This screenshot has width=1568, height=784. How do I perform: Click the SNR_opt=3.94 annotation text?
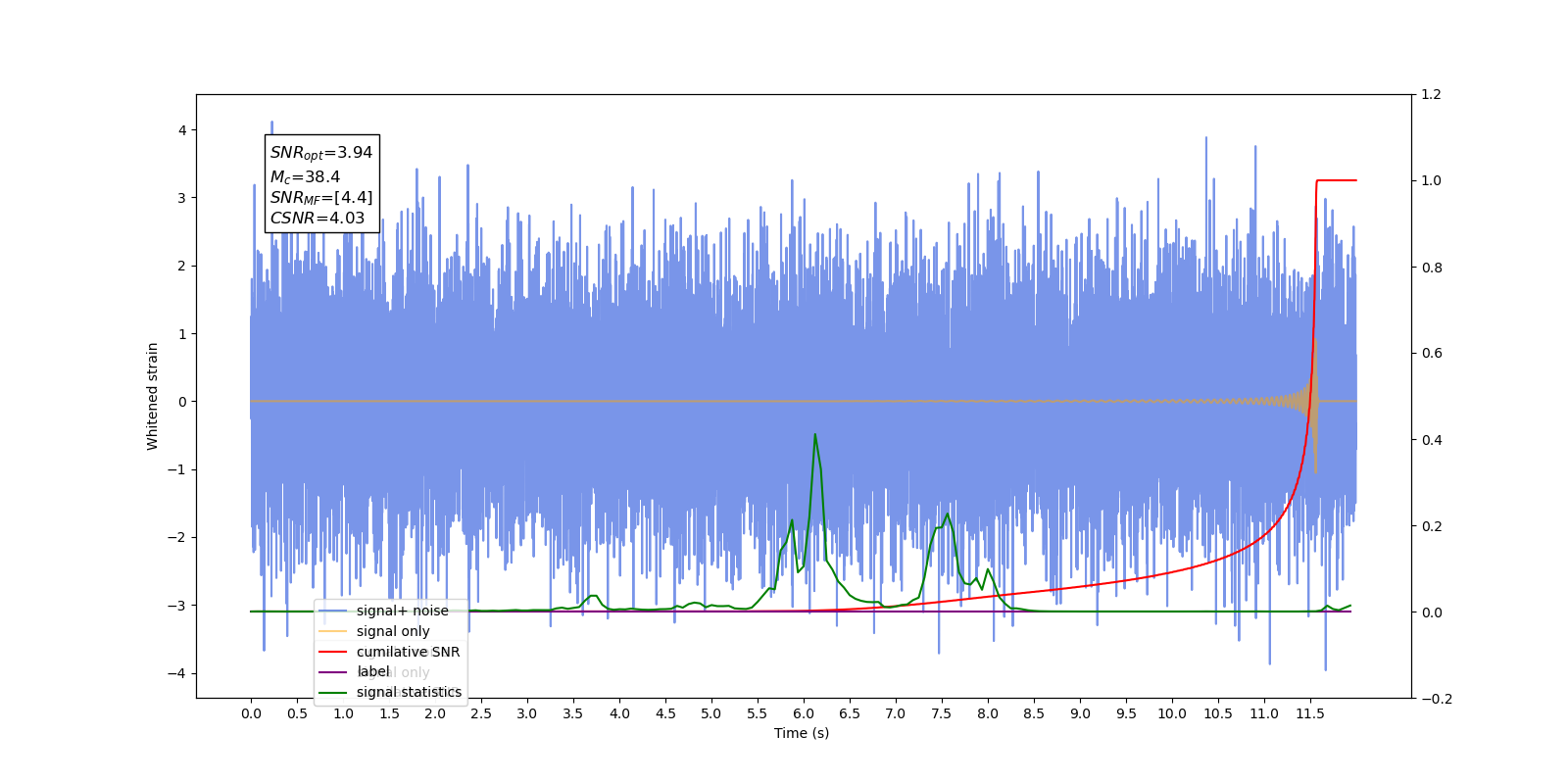pos(321,153)
